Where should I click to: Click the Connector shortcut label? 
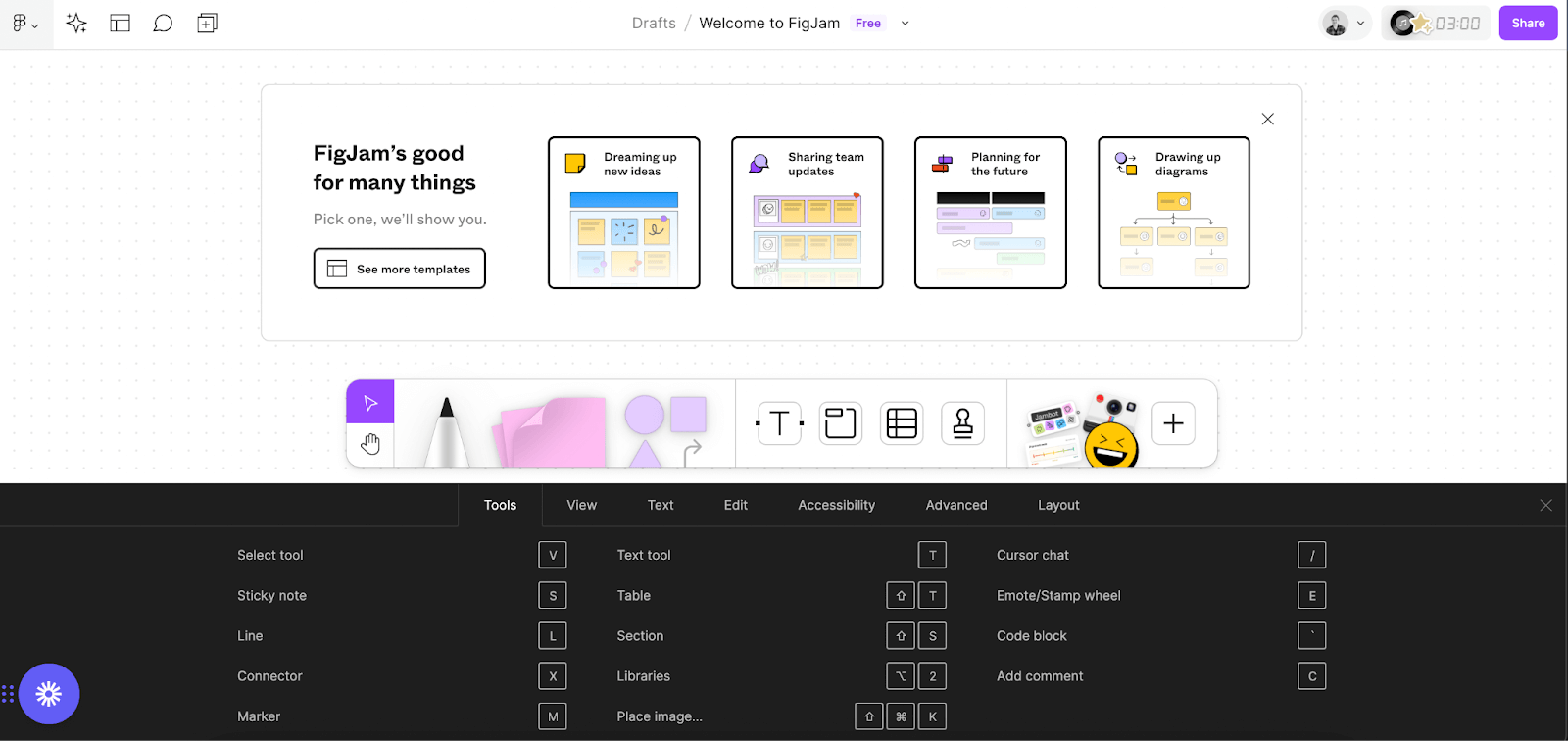point(269,676)
